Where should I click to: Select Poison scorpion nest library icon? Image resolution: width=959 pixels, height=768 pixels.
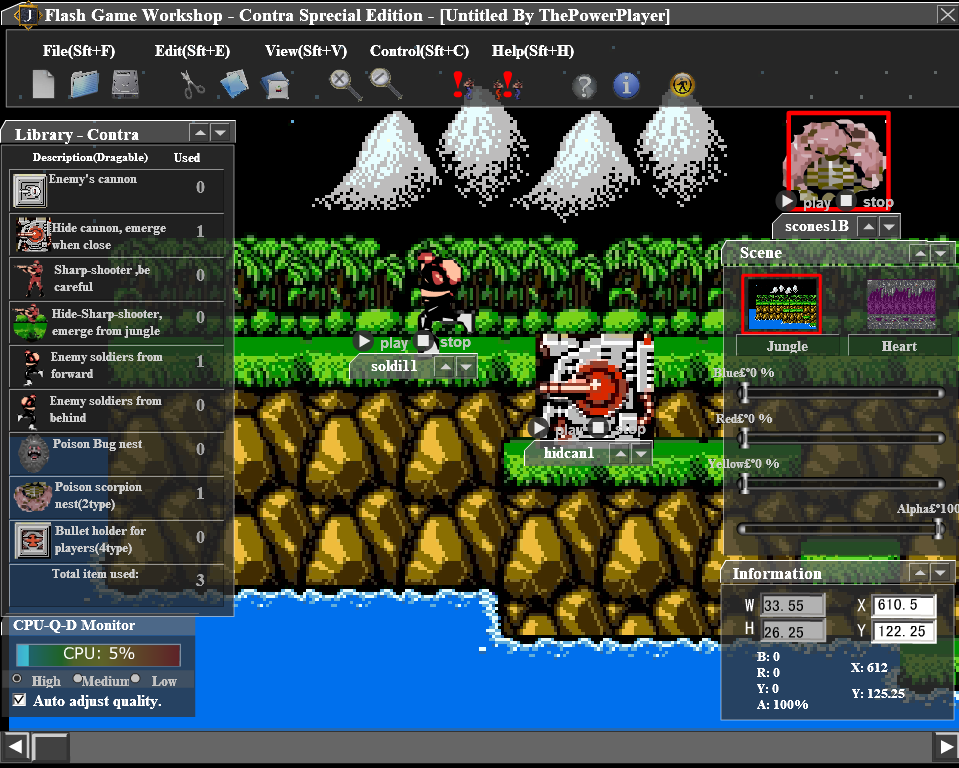pos(33,497)
